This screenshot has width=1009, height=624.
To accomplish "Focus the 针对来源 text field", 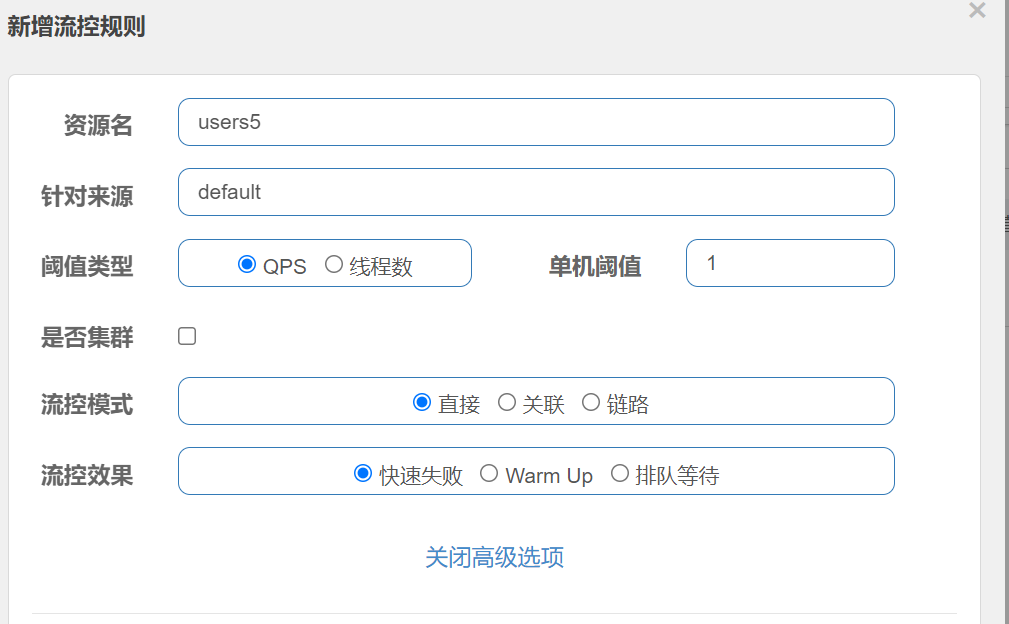I will 535,192.
